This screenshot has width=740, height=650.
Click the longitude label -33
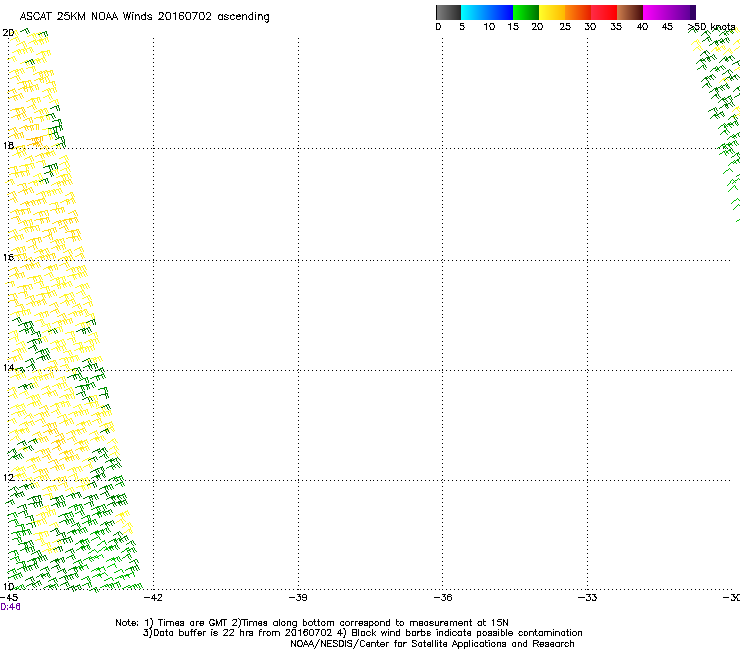(x=587, y=598)
